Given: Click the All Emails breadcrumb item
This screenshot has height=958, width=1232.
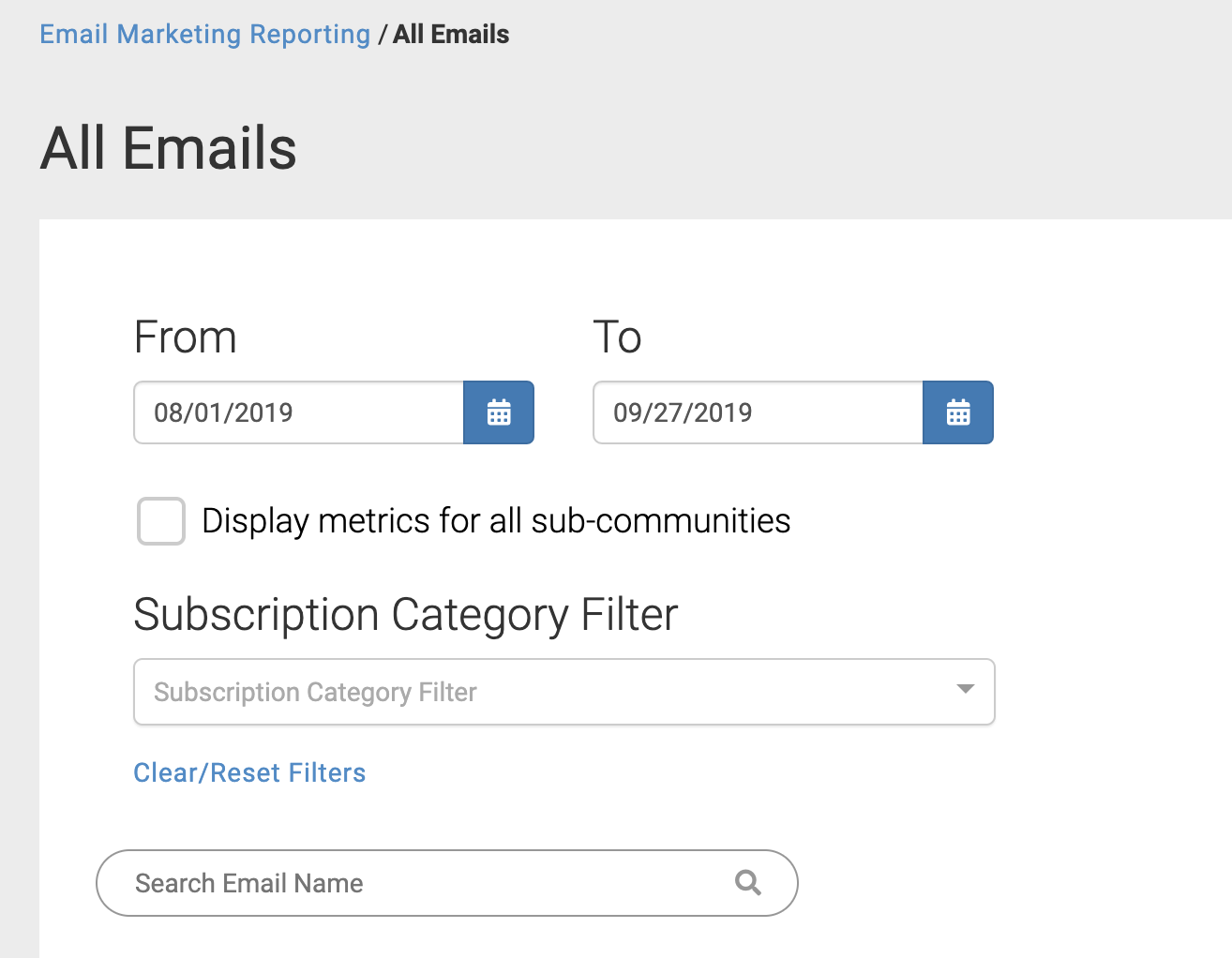Looking at the screenshot, I should 451,35.
